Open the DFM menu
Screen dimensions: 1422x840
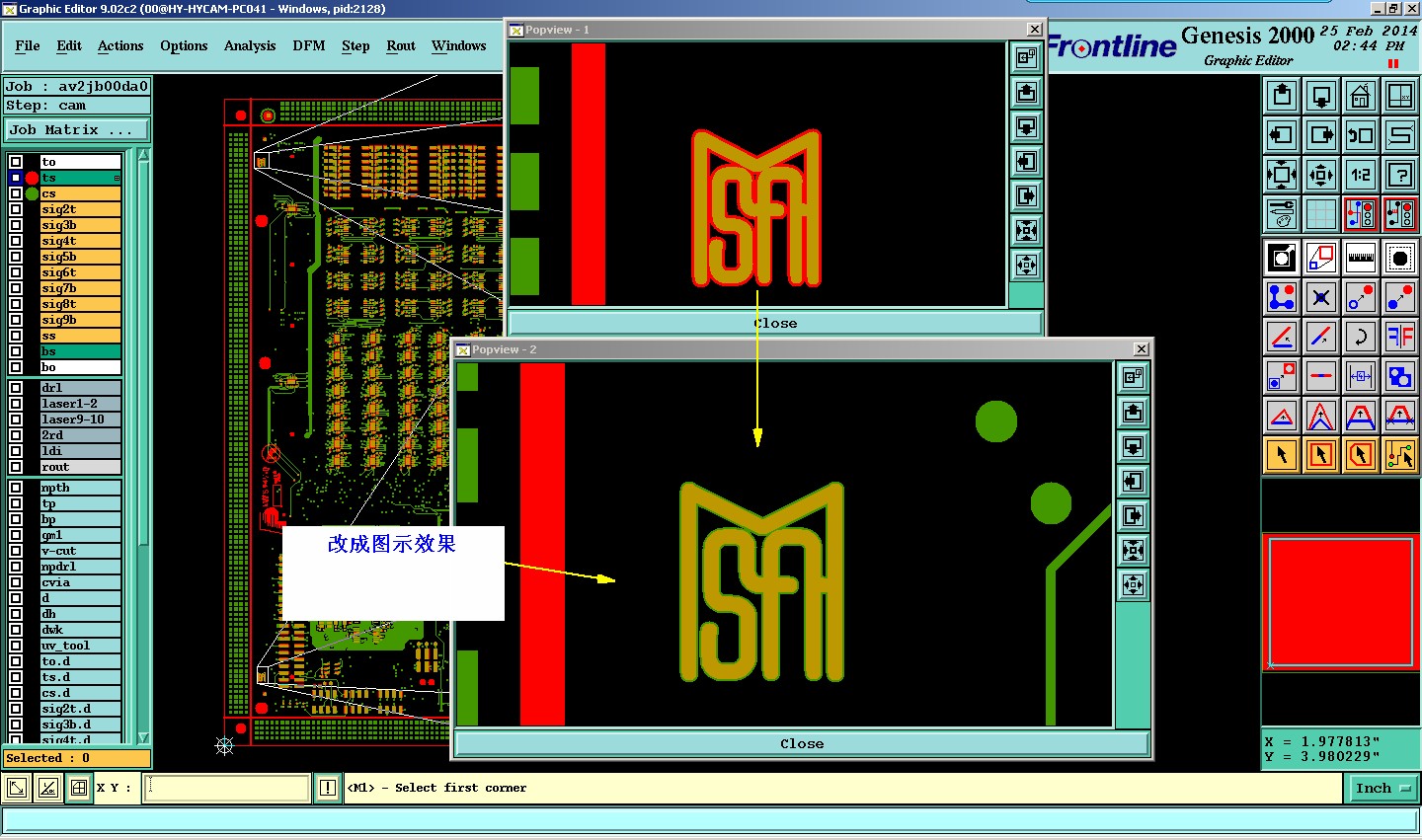tap(309, 45)
